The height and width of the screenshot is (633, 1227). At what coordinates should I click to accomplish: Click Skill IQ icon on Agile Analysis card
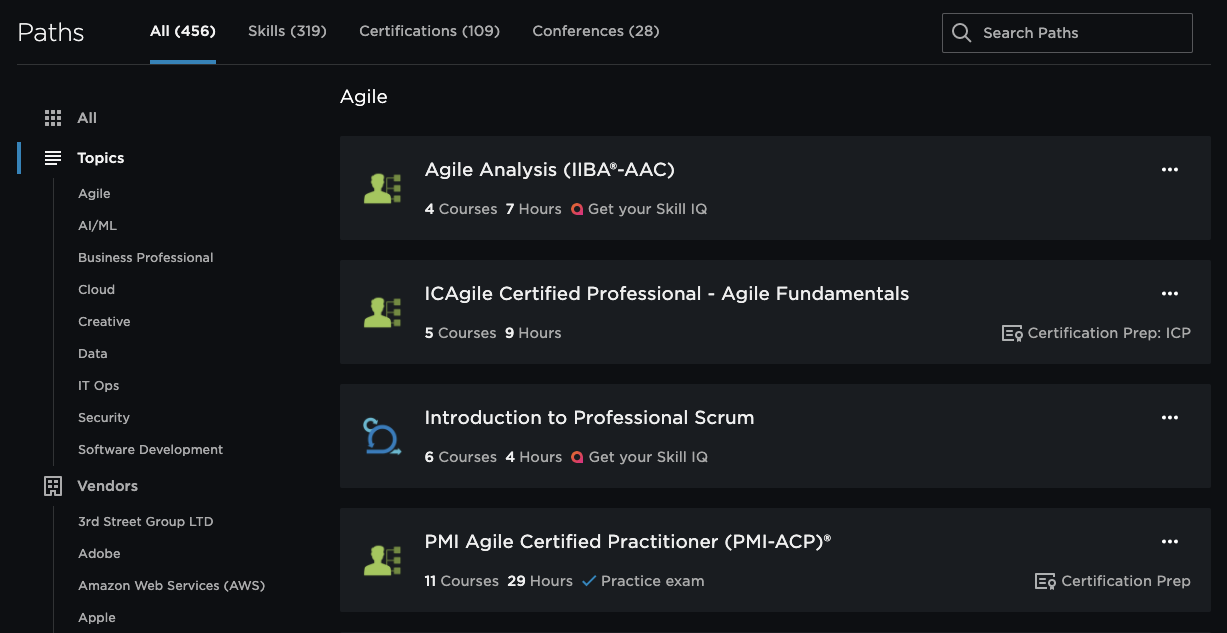[x=577, y=209]
